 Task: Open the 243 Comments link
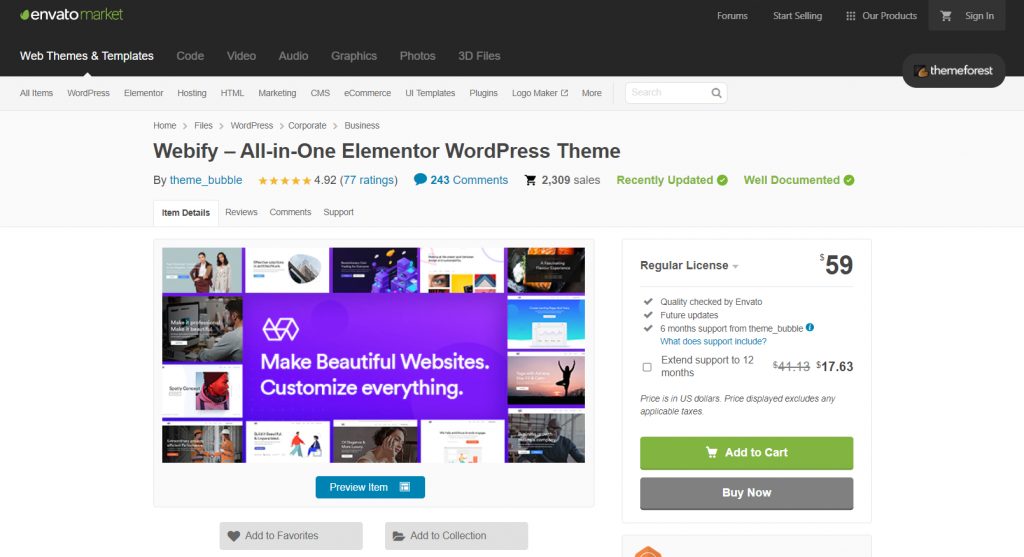(x=469, y=180)
